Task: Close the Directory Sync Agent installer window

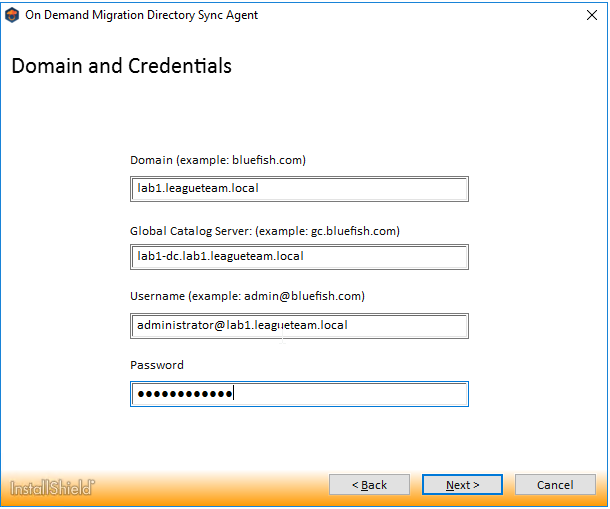Action: (591, 15)
